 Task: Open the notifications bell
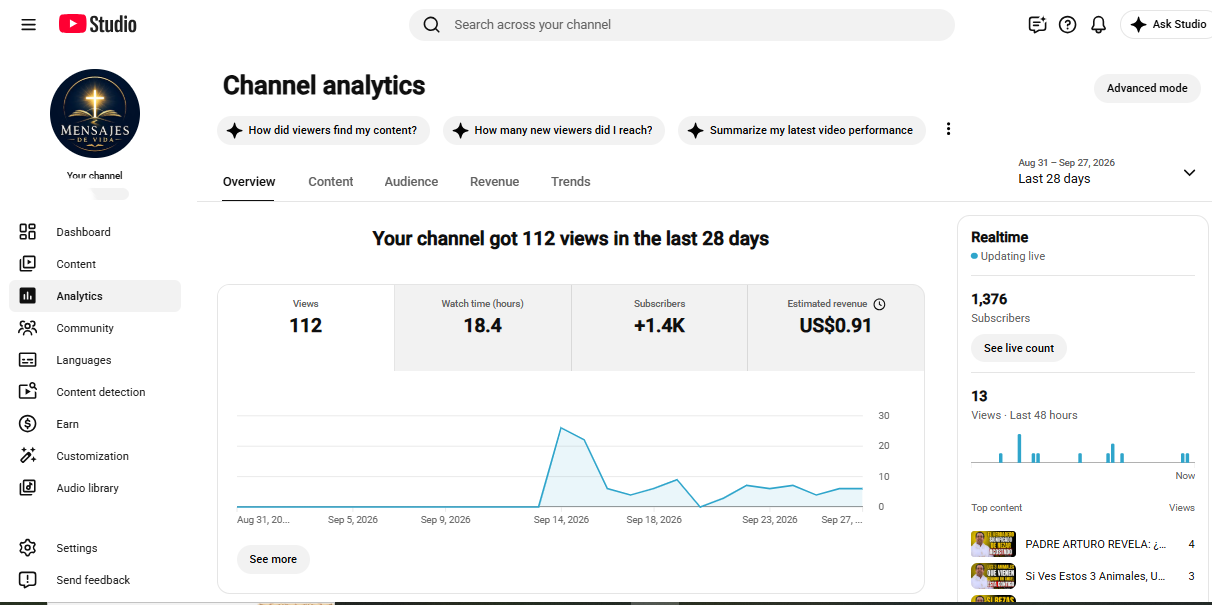point(1098,25)
